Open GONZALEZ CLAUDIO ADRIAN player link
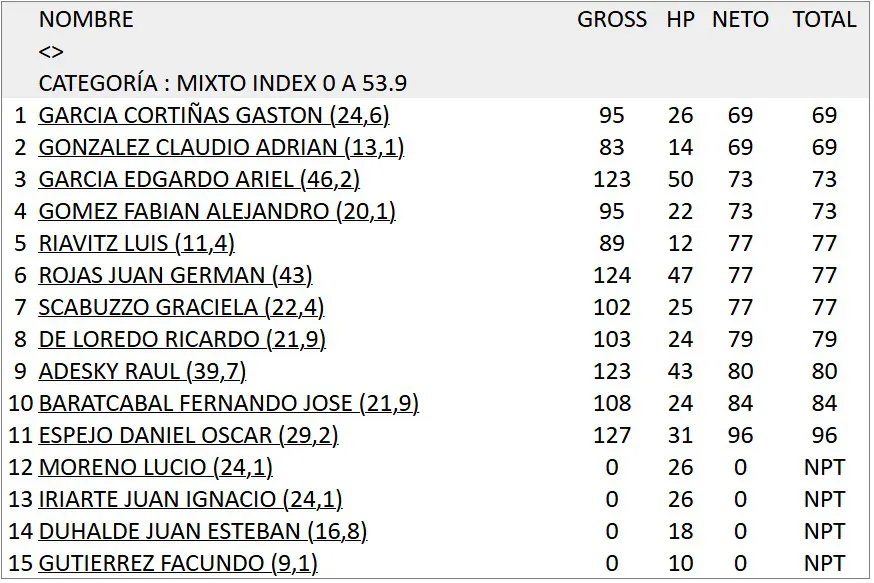 pyautogui.click(x=221, y=148)
